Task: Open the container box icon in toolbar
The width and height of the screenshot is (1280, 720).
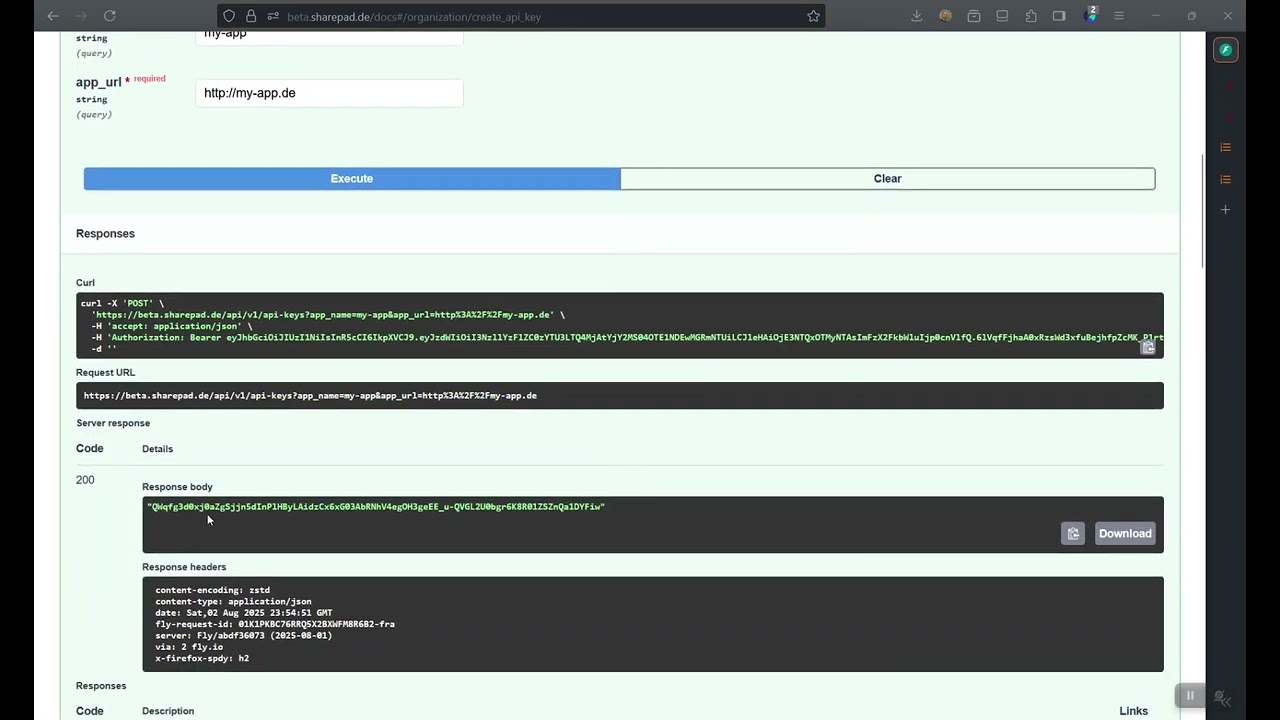Action: (974, 16)
